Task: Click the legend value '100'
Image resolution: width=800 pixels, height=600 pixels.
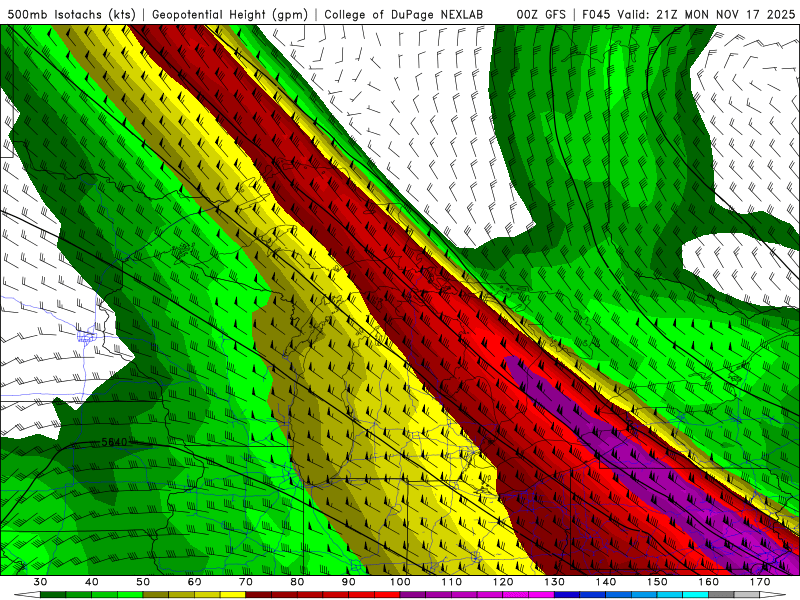Action: (x=400, y=582)
